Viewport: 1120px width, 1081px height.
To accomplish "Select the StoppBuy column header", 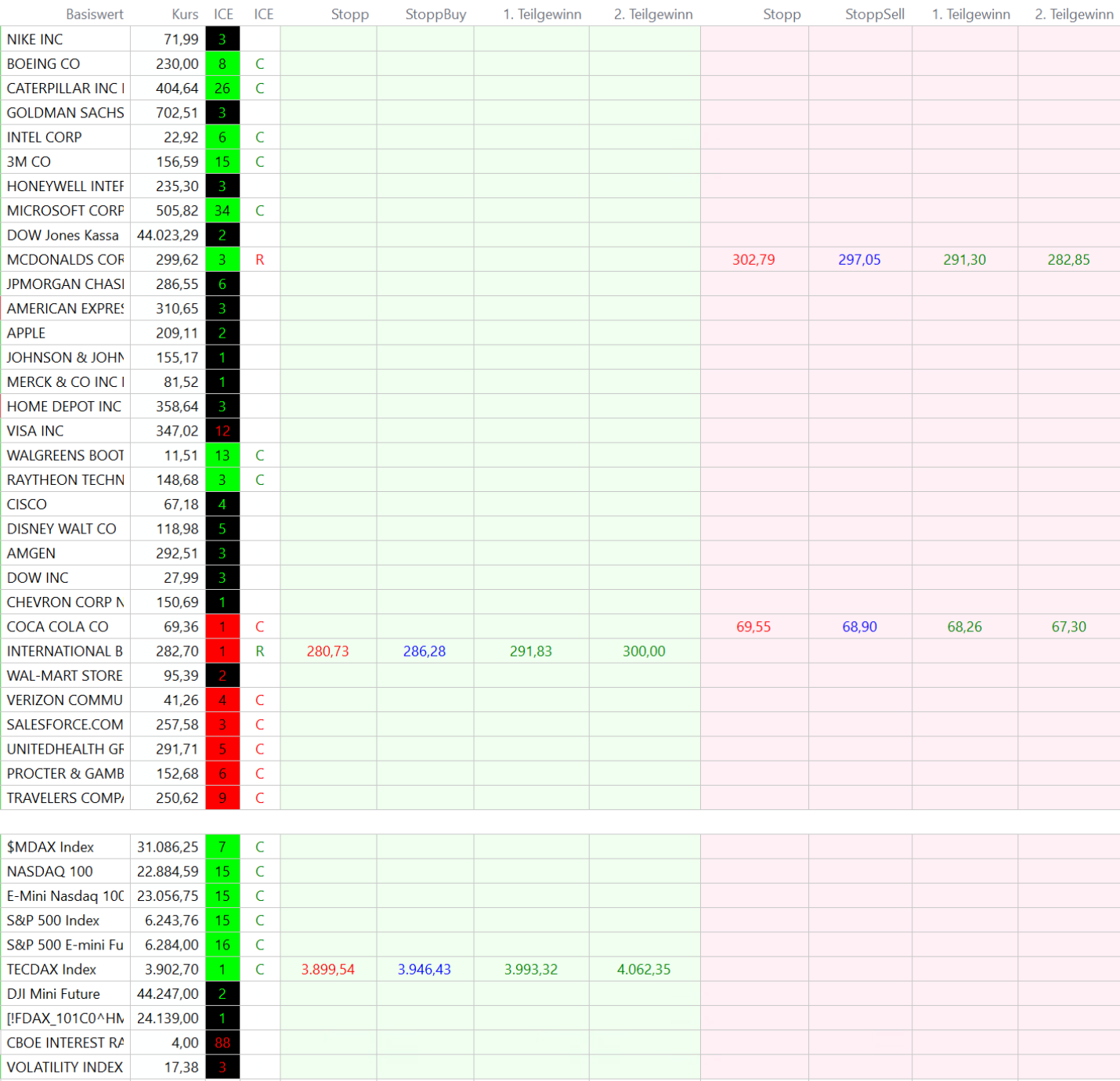I will (x=435, y=14).
